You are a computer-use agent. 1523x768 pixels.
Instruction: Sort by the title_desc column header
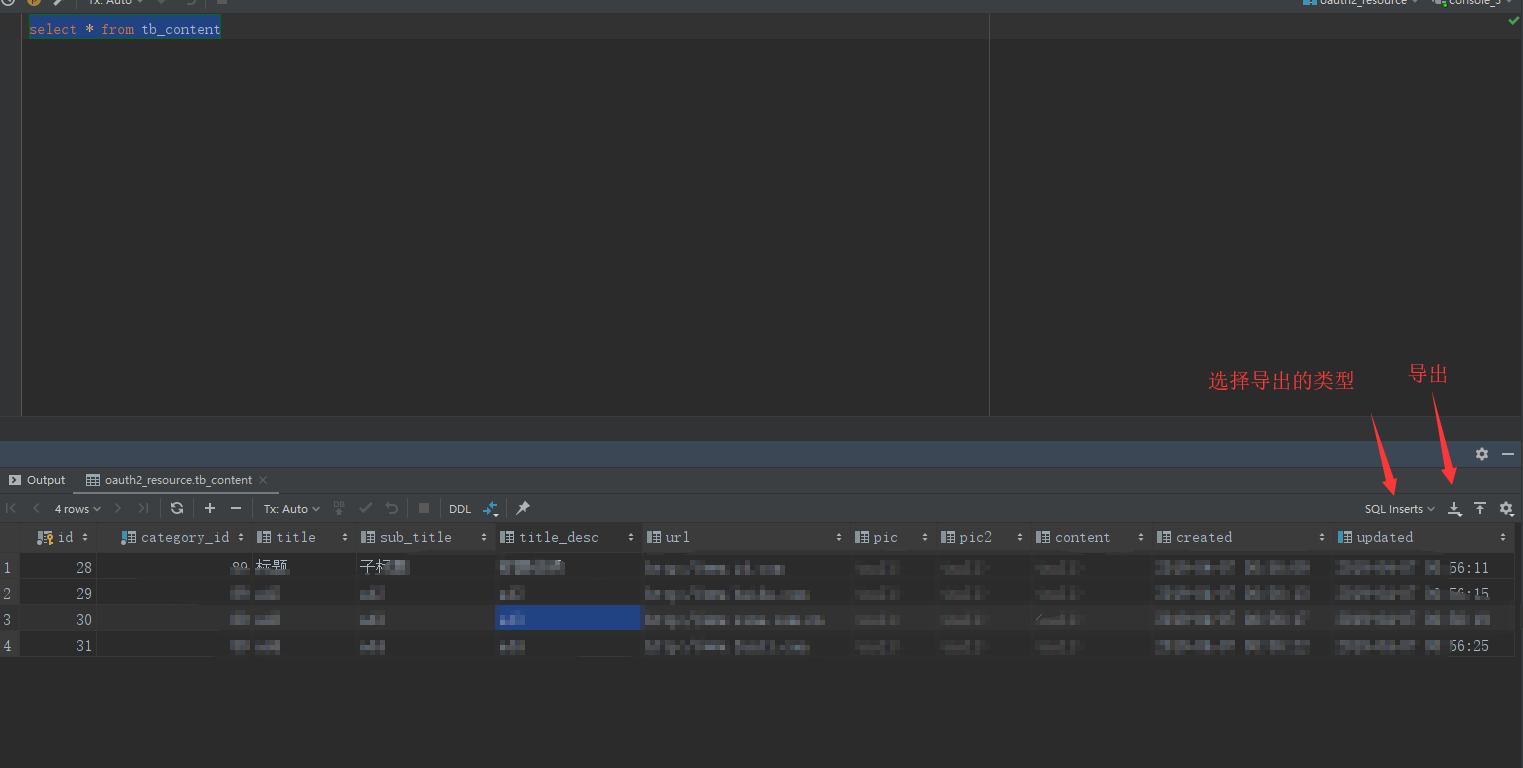[568, 537]
